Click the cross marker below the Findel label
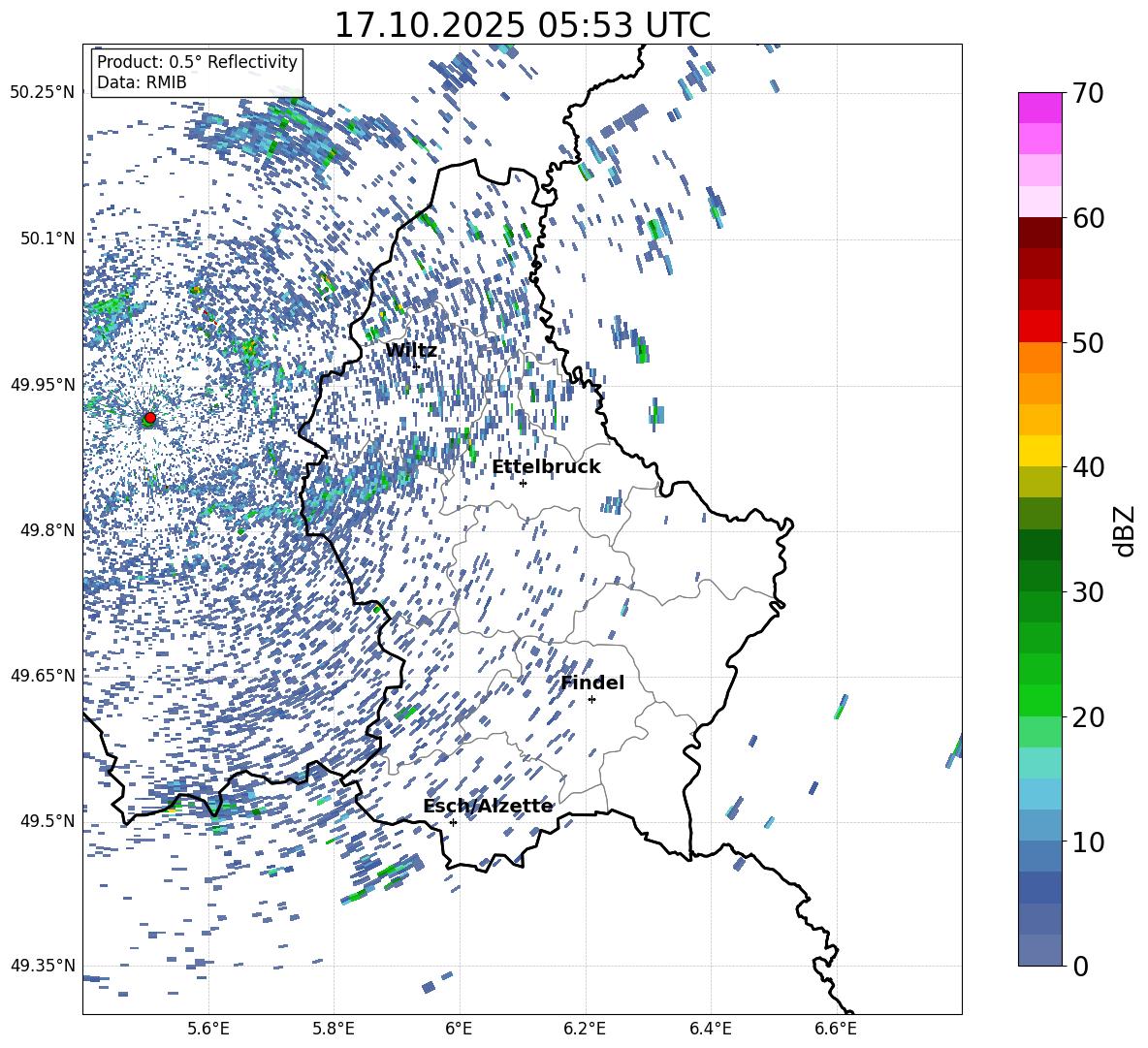This screenshot has height=1048, width=1148. [591, 699]
